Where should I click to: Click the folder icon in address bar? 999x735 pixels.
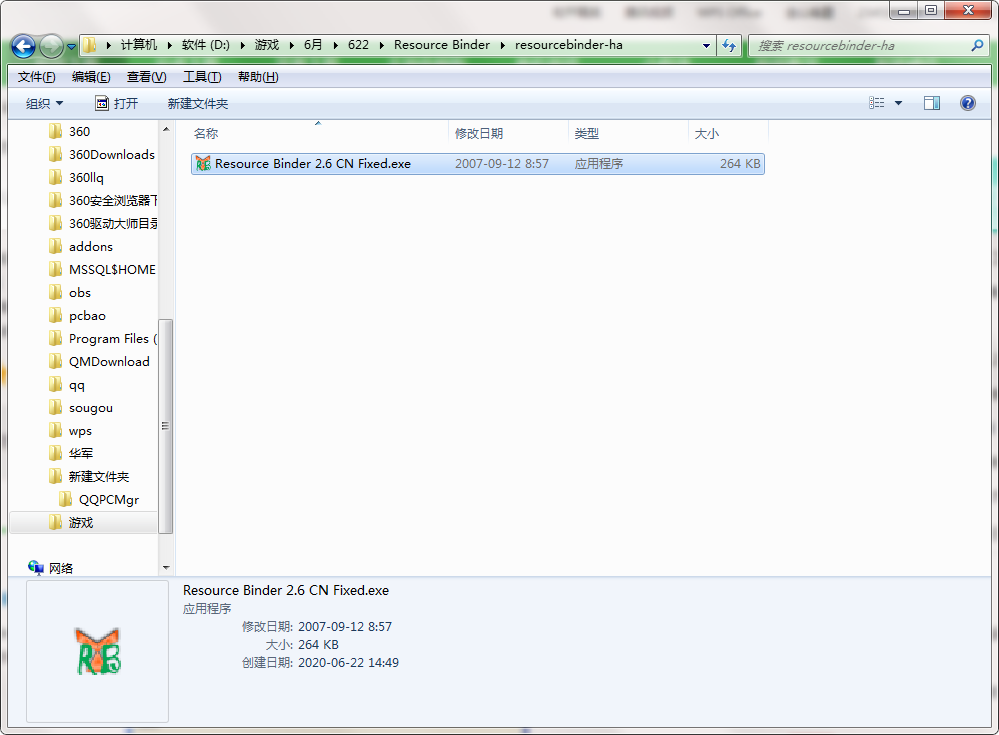pos(90,45)
